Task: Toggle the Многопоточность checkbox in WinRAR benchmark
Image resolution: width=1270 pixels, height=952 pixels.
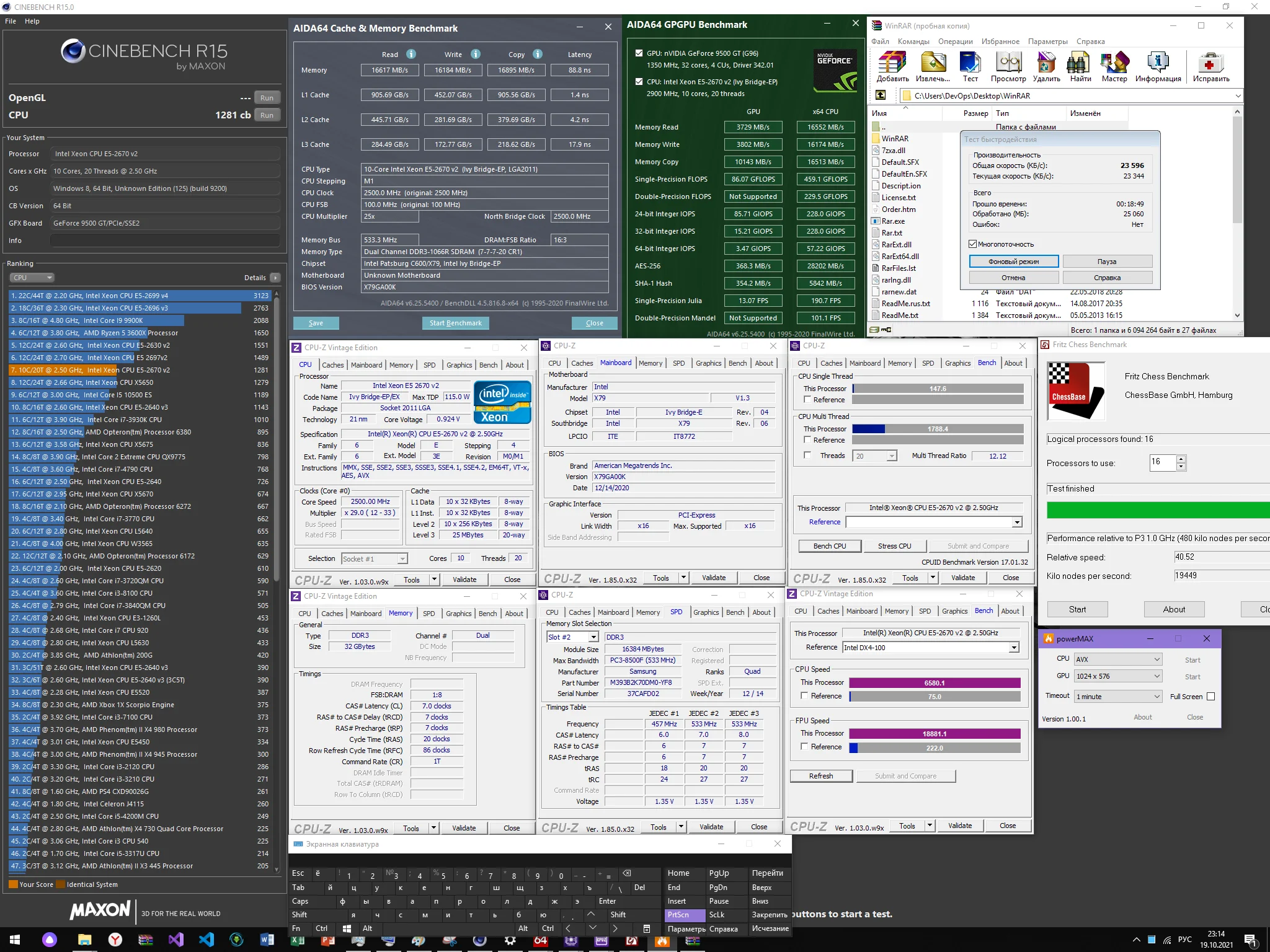Action: 973,244
